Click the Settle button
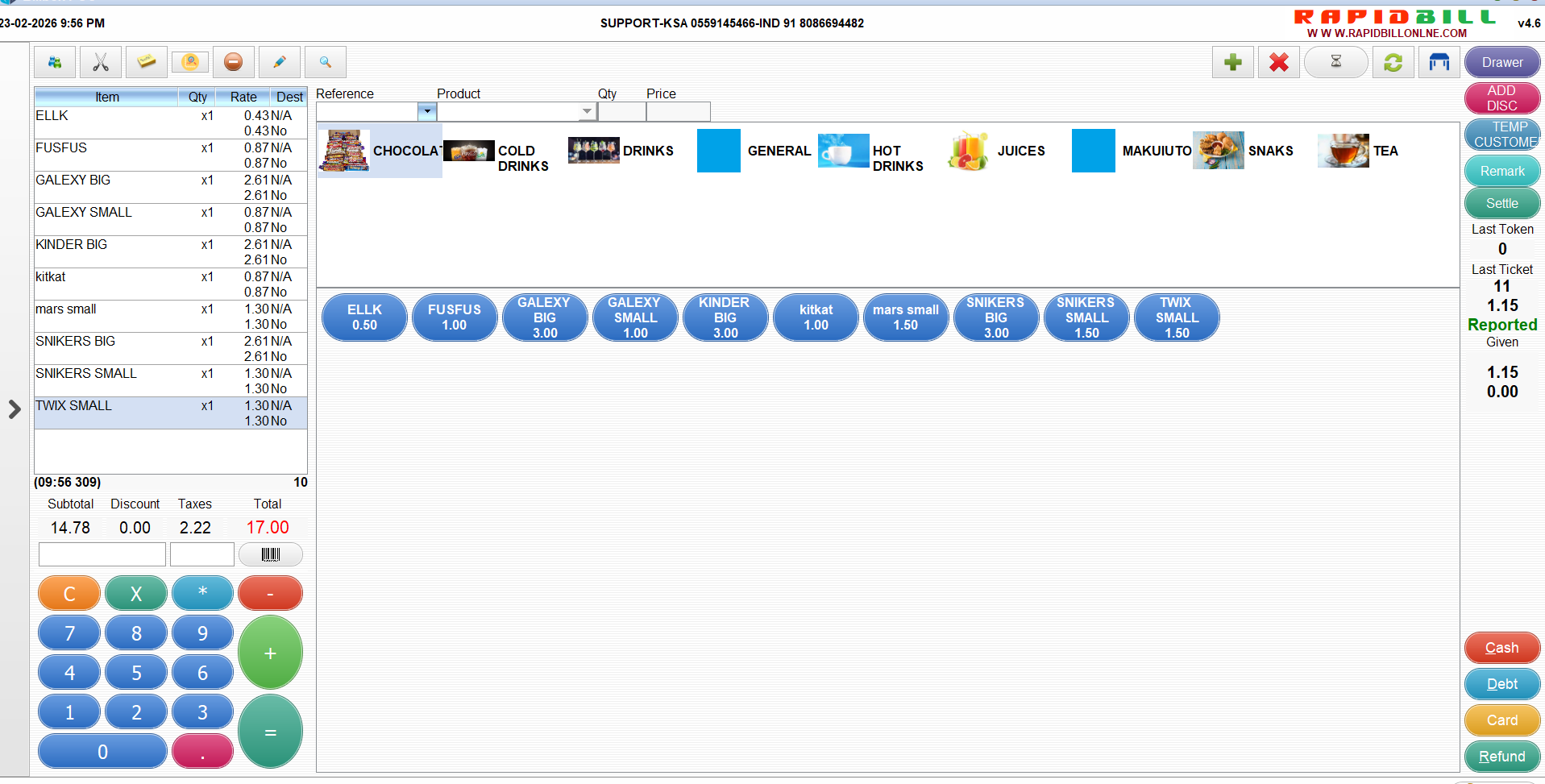Screen dimensions: 1545x784 click(x=1501, y=203)
